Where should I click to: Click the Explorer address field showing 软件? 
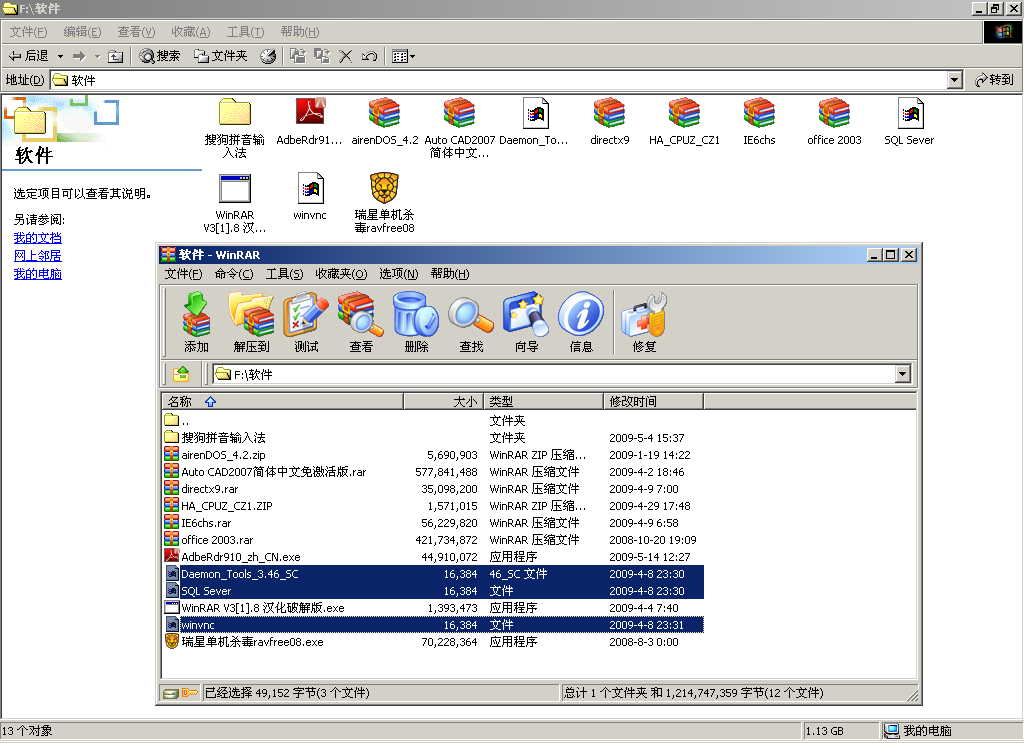499,80
